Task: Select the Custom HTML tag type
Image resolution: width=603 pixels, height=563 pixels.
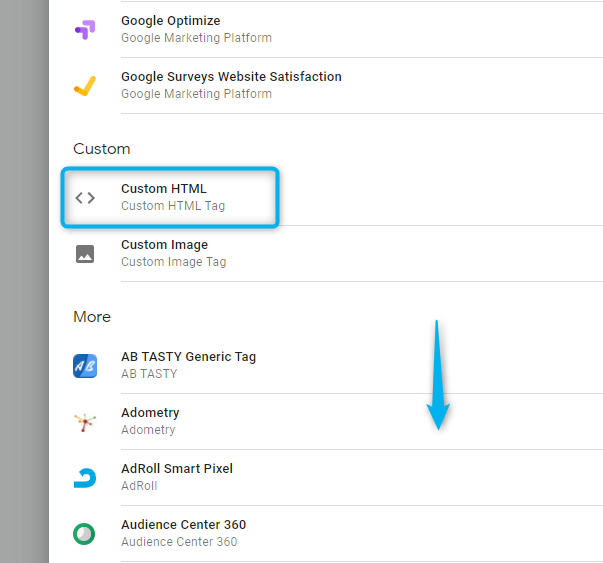Action: 164,189
